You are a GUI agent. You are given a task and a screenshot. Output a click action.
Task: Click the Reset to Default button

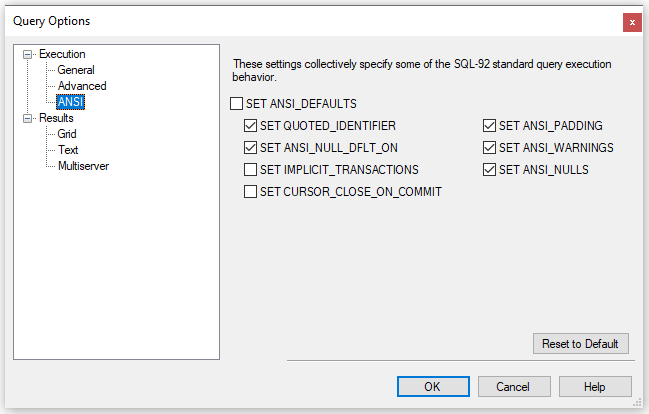point(581,344)
